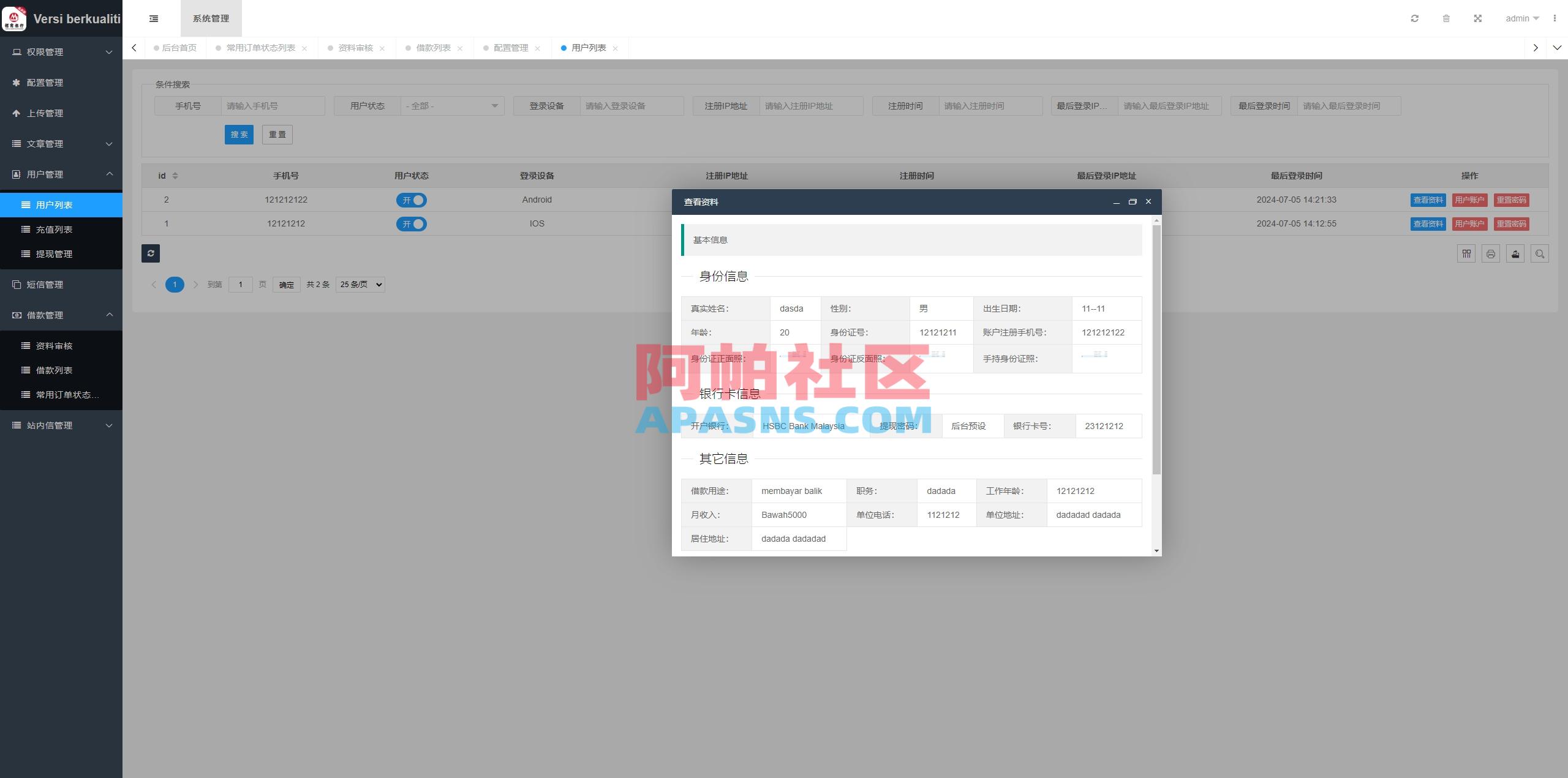Refresh the user list table
1568x778 pixels.
pyautogui.click(x=151, y=253)
